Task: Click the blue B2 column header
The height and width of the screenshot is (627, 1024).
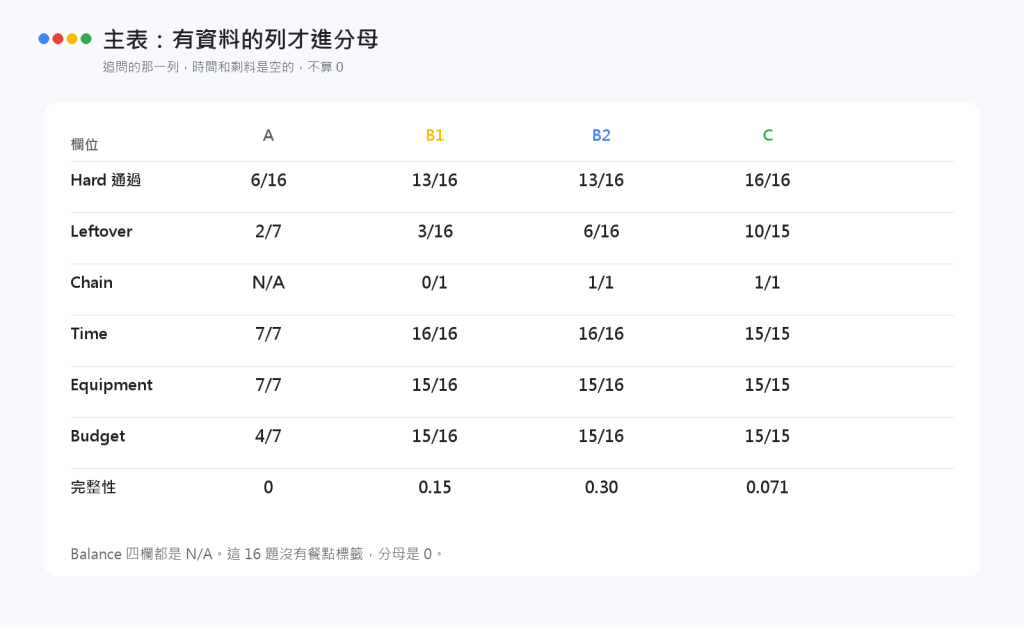Action: [x=601, y=135]
